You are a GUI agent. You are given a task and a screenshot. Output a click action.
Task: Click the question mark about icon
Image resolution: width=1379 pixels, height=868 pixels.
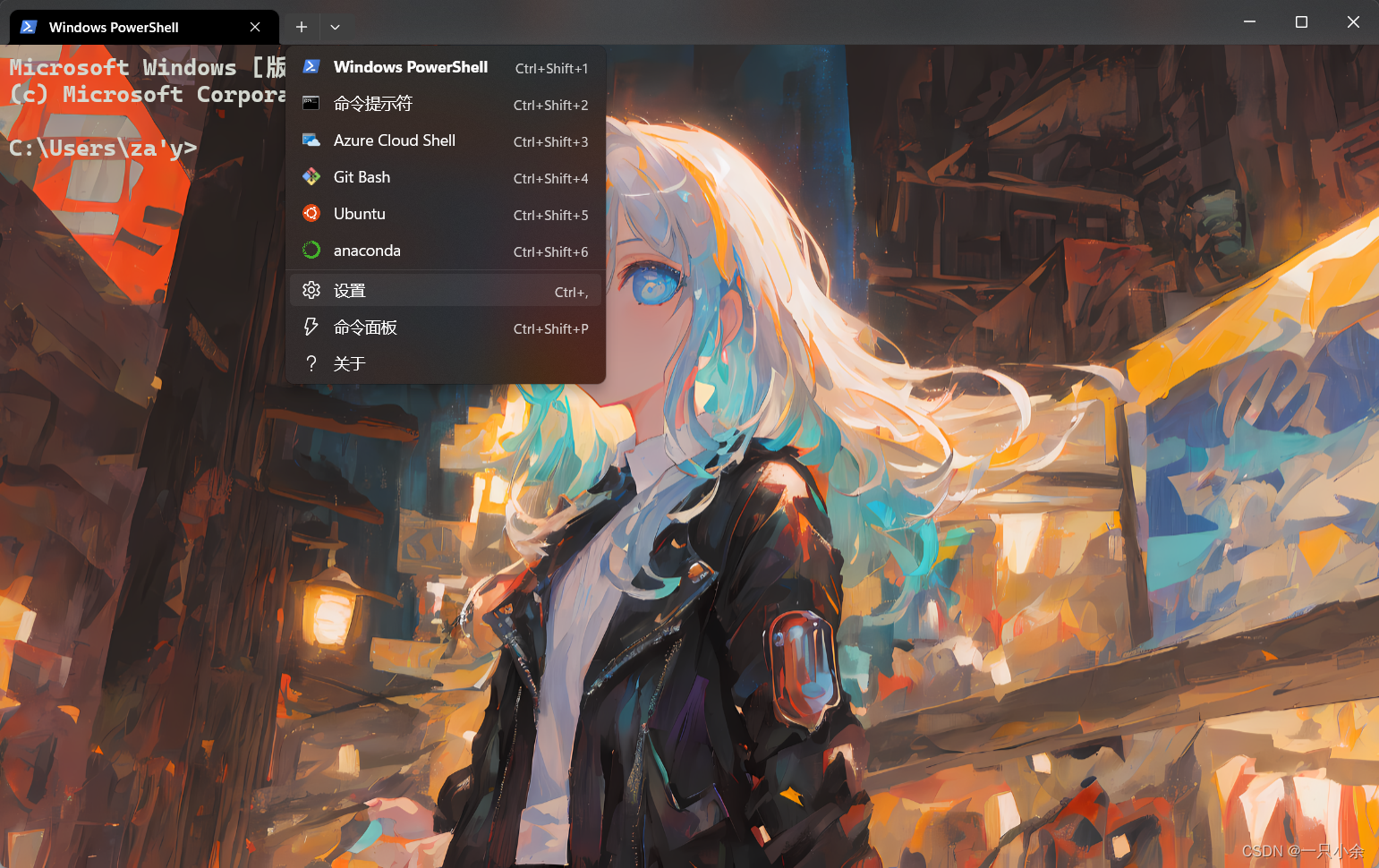coord(311,363)
